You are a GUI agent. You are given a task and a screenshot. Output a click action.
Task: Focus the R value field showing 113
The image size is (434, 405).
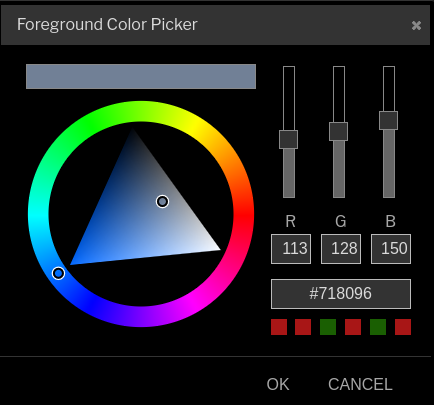291,249
